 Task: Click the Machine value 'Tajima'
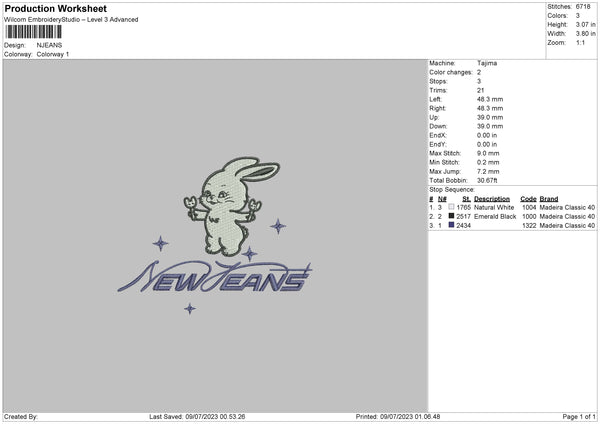tap(487, 63)
